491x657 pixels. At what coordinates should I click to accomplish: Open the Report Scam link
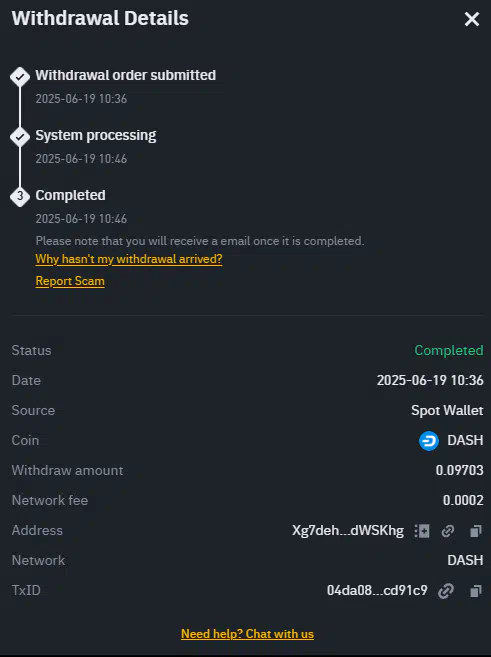tap(70, 281)
